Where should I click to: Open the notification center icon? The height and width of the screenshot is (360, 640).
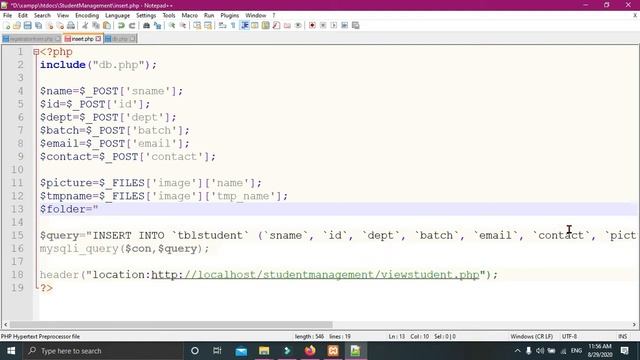624,351
